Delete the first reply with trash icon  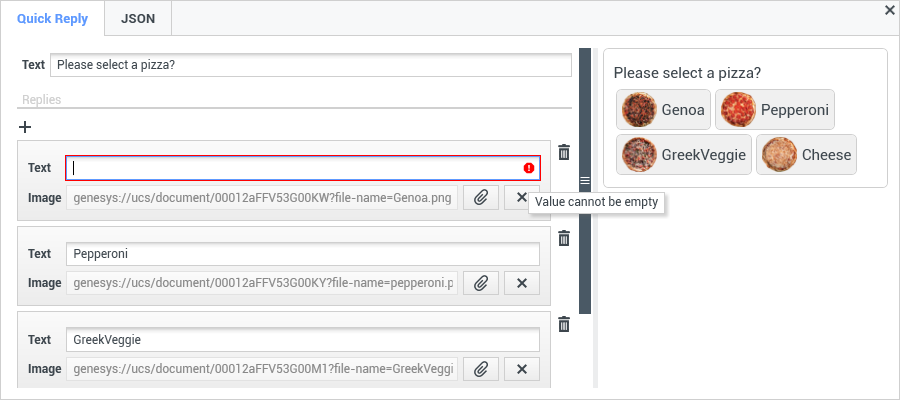564,152
